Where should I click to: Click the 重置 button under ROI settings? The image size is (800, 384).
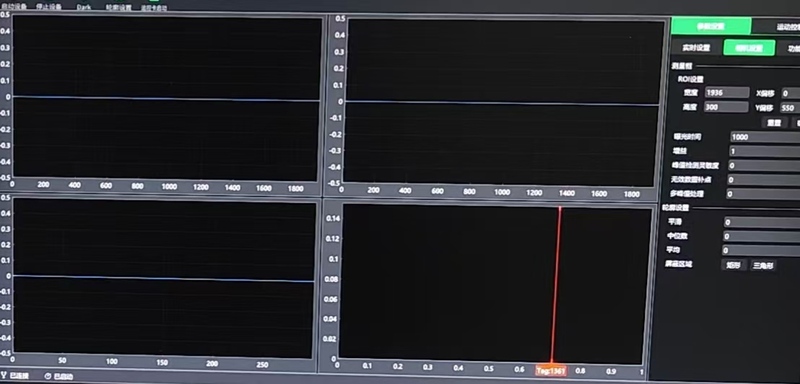pos(774,123)
